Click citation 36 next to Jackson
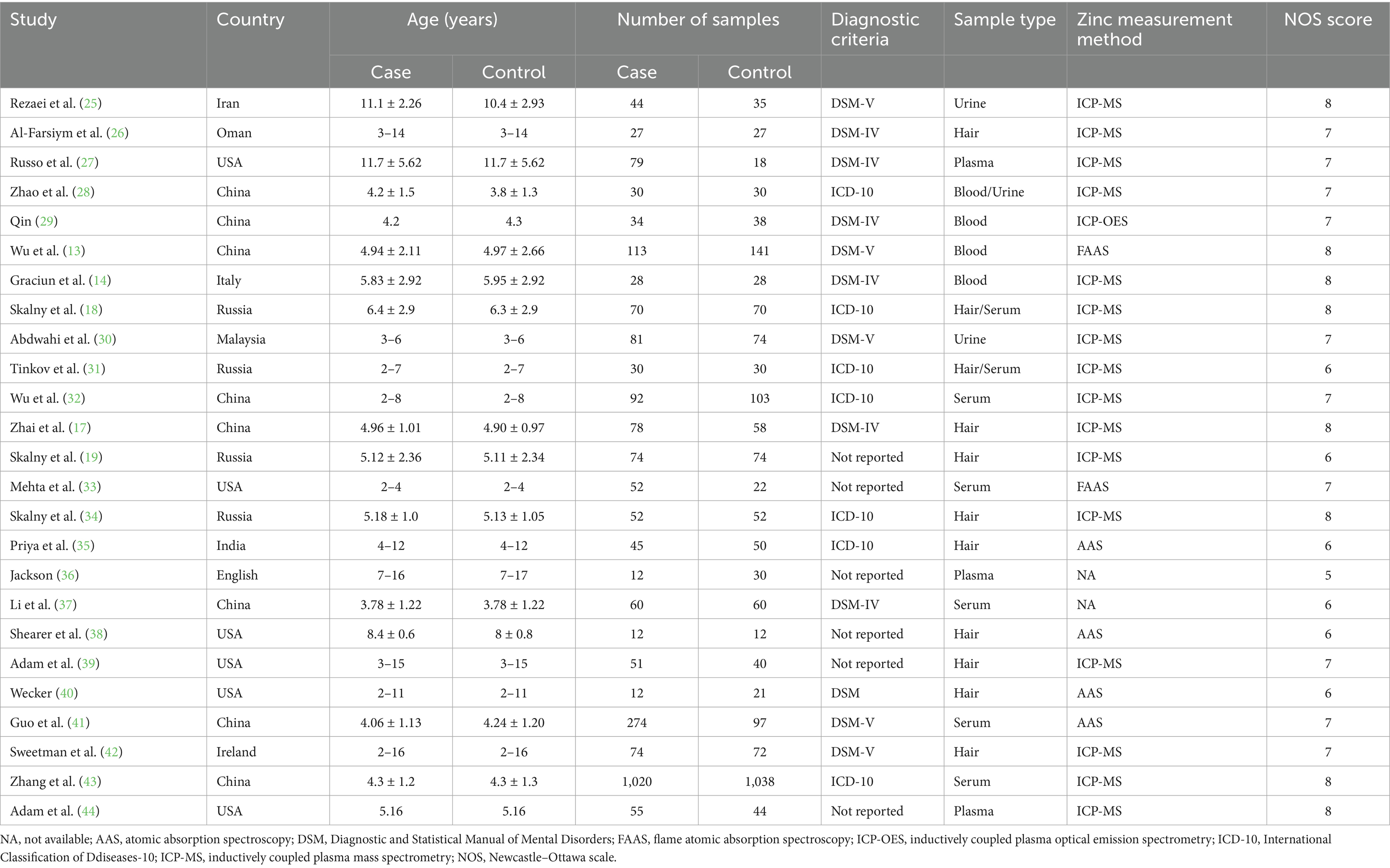The height and width of the screenshot is (868, 1390). point(68,575)
